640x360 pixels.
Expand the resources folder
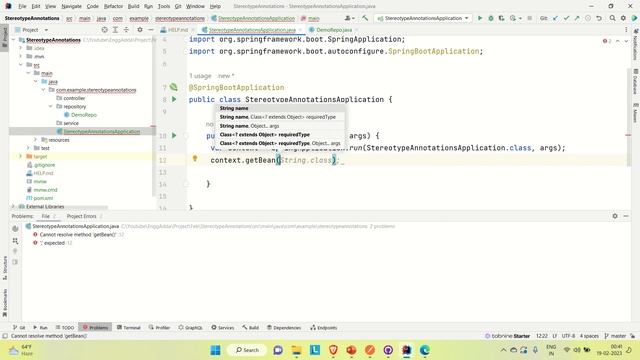[x=36, y=140]
